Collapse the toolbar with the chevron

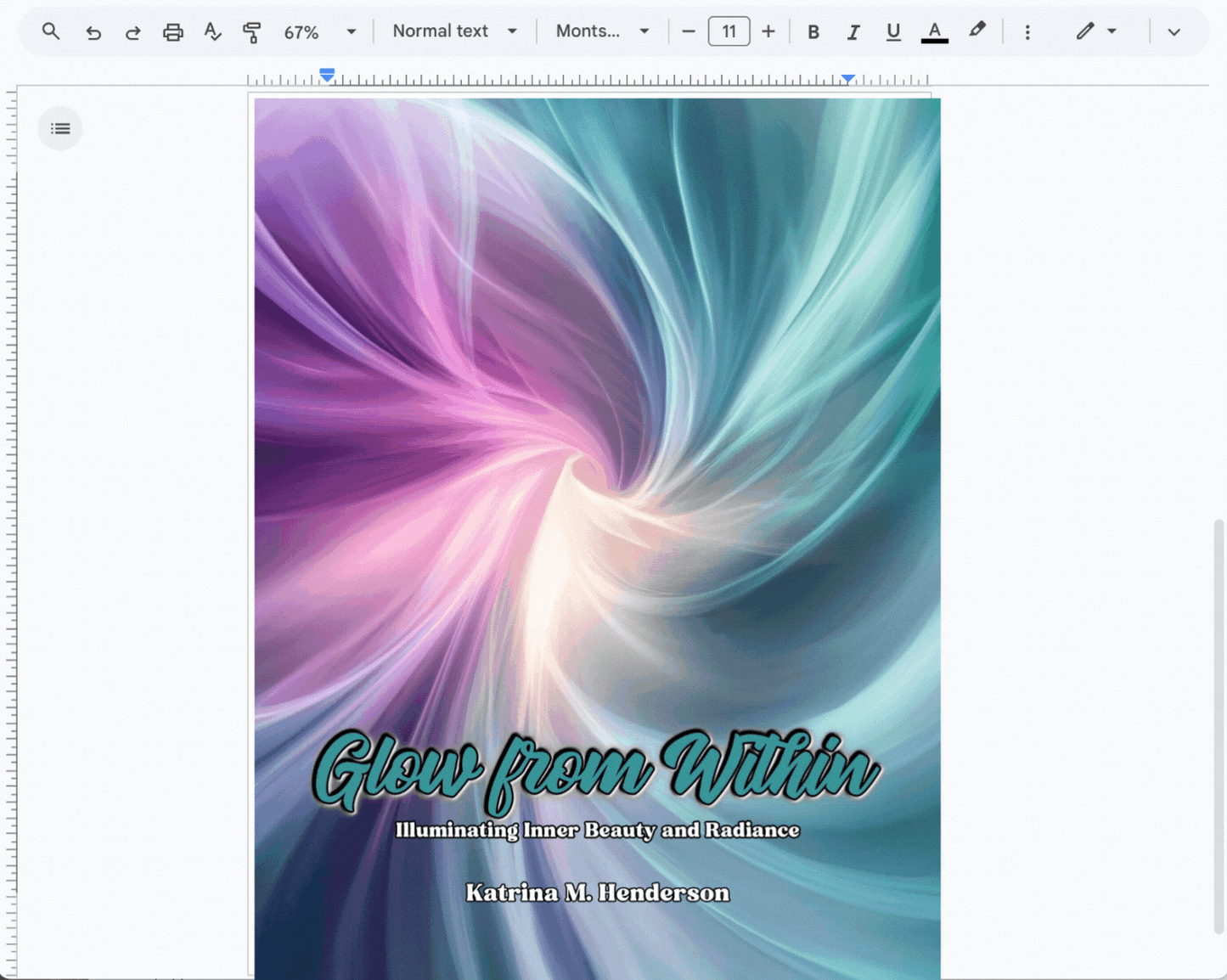pos(1174,31)
